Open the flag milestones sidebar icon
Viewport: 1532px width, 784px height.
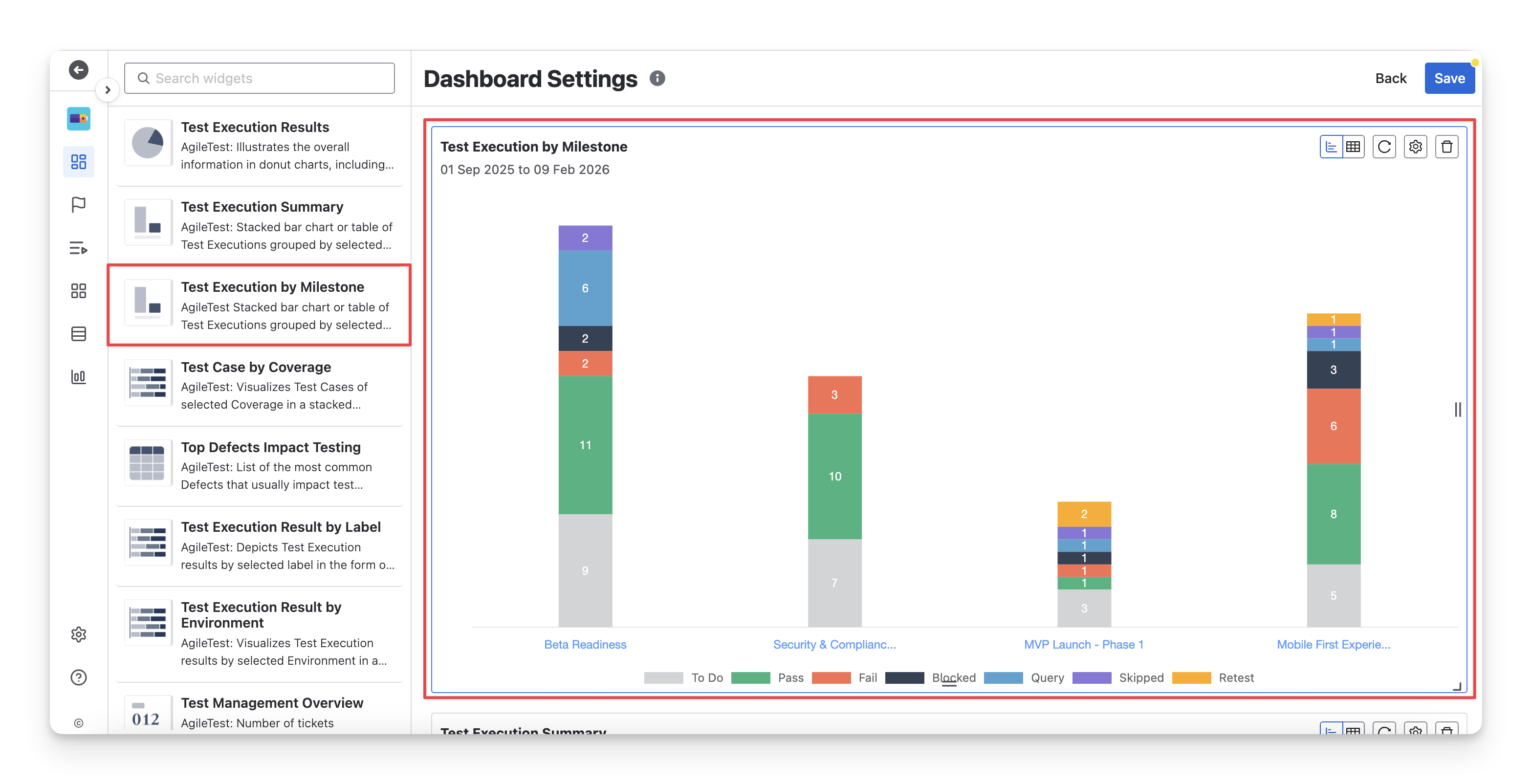coord(79,205)
